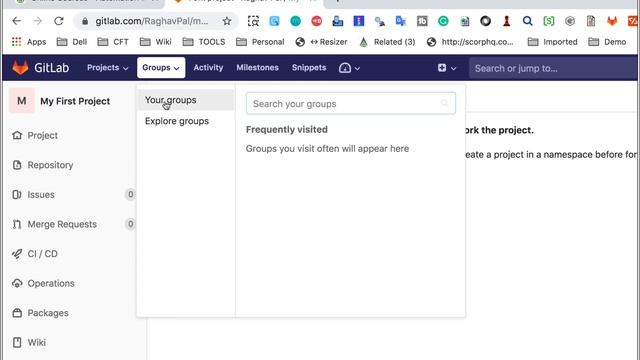The image size is (640, 360).
Task: Open the Repository sidebar link
Action: point(50,165)
